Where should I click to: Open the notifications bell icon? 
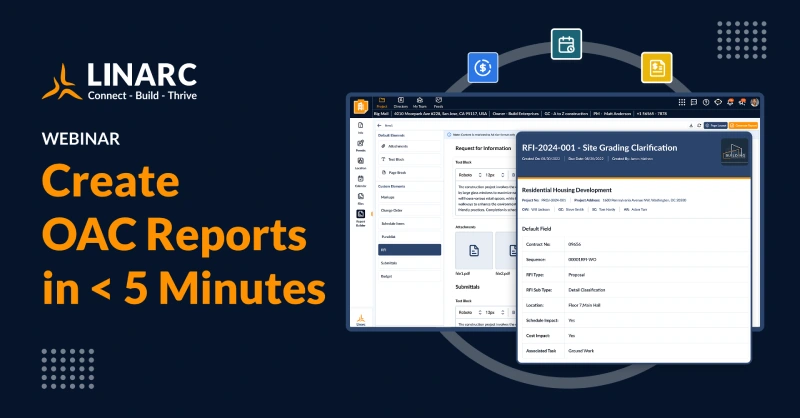(x=730, y=102)
